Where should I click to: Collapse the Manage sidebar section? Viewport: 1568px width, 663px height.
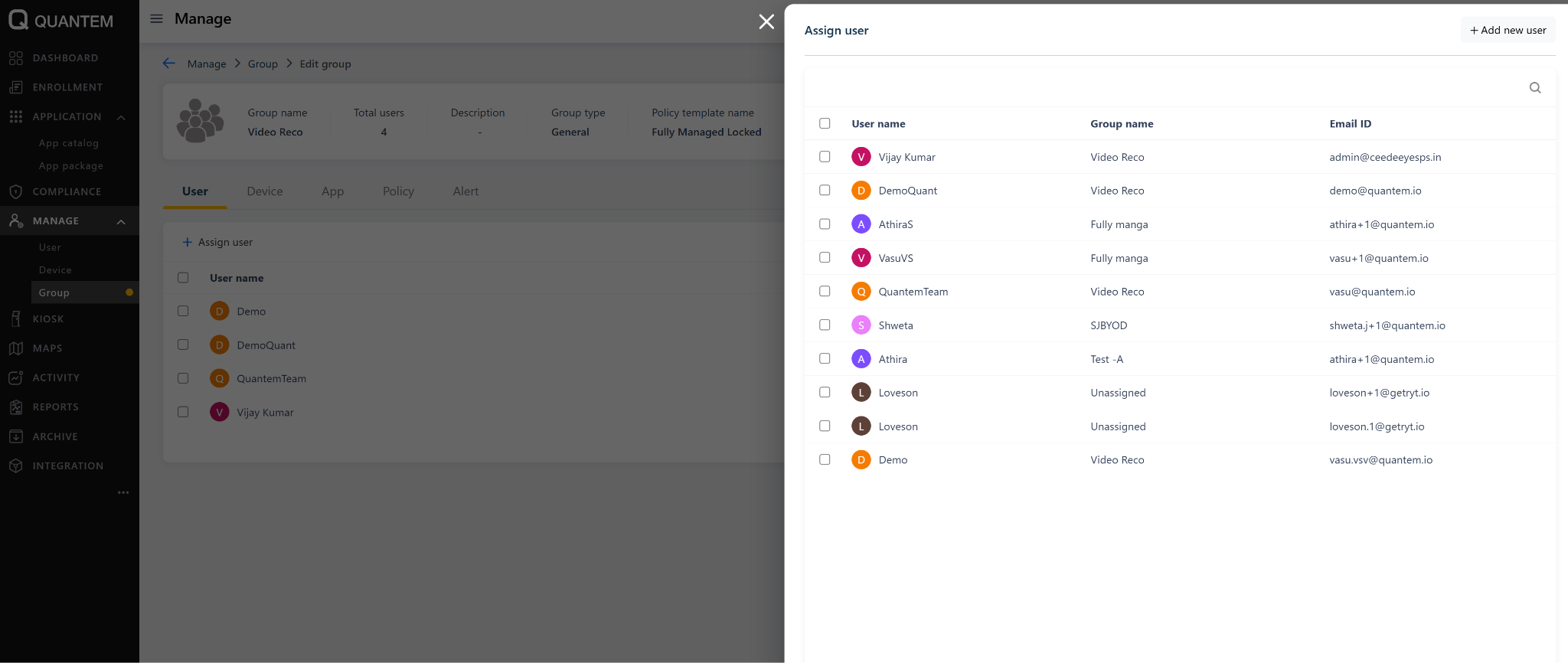[121, 222]
